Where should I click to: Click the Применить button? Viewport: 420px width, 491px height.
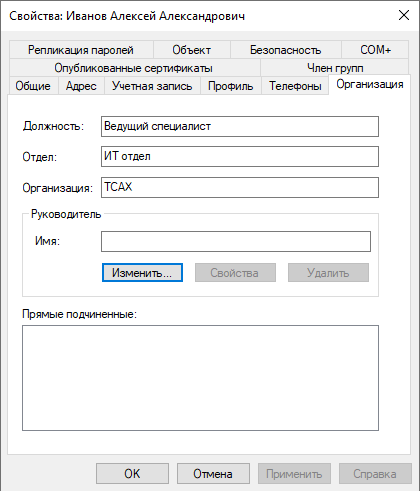click(x=294, y=473)
